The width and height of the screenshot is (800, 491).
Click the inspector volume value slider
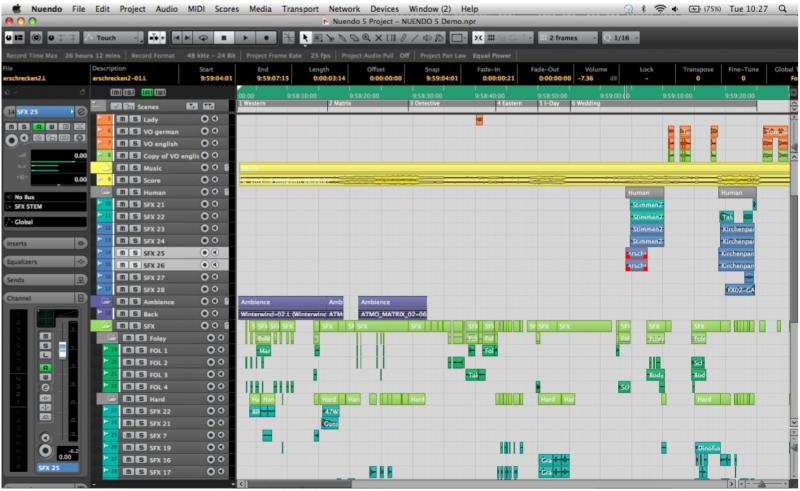coord(59,156)
